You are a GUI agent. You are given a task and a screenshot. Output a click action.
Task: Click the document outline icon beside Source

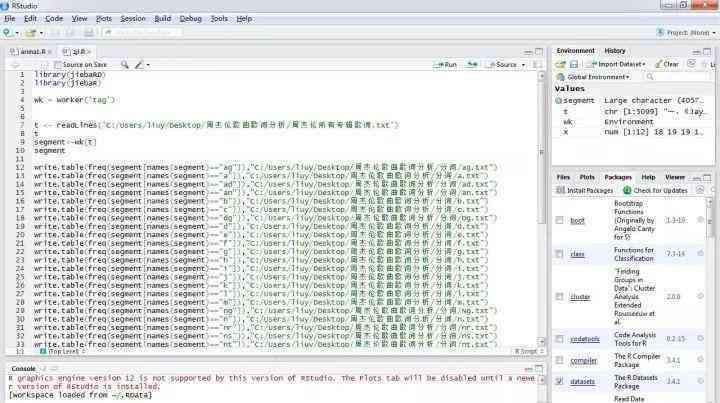(x=537, y=65)
